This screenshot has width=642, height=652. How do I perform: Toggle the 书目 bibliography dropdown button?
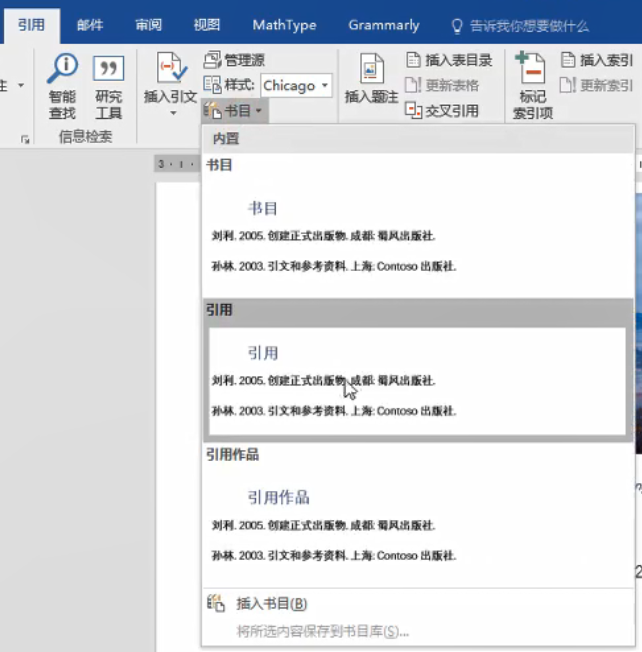[234, 111]
